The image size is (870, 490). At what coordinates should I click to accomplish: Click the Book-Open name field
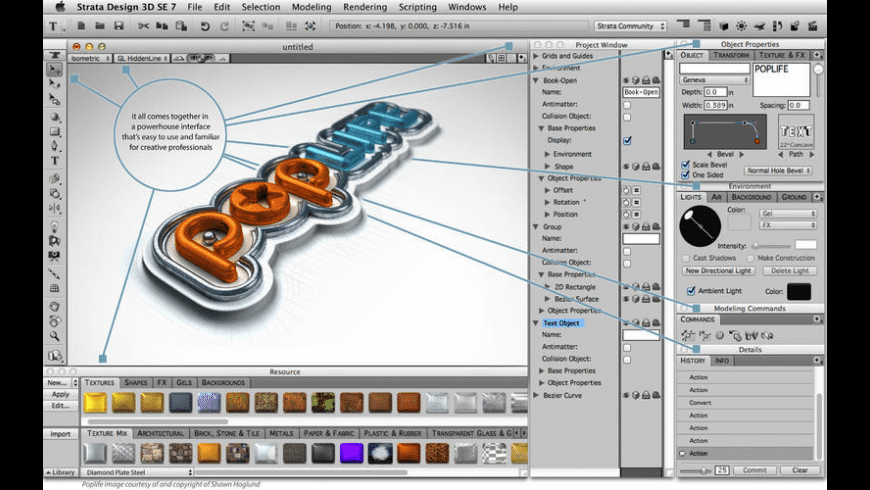(x=641, y=92)
